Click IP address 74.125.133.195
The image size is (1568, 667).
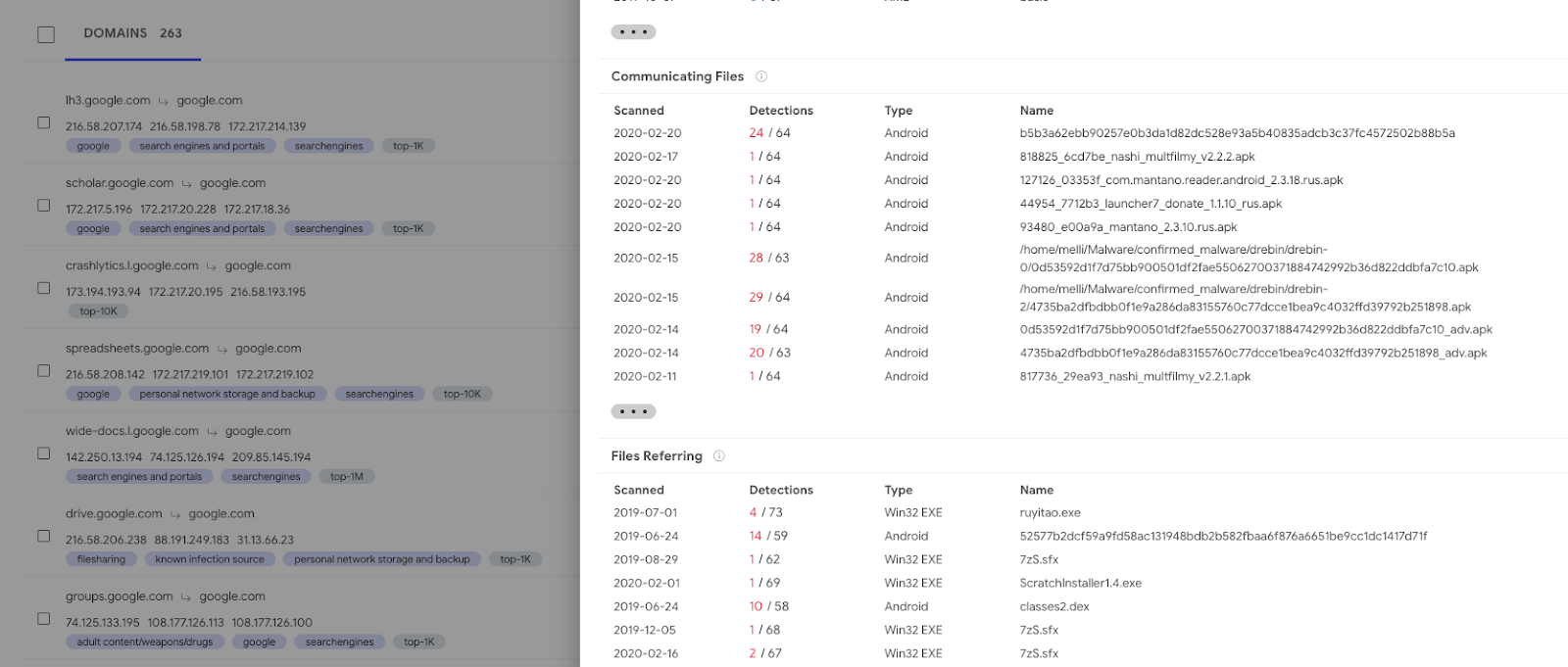point(103,623)
